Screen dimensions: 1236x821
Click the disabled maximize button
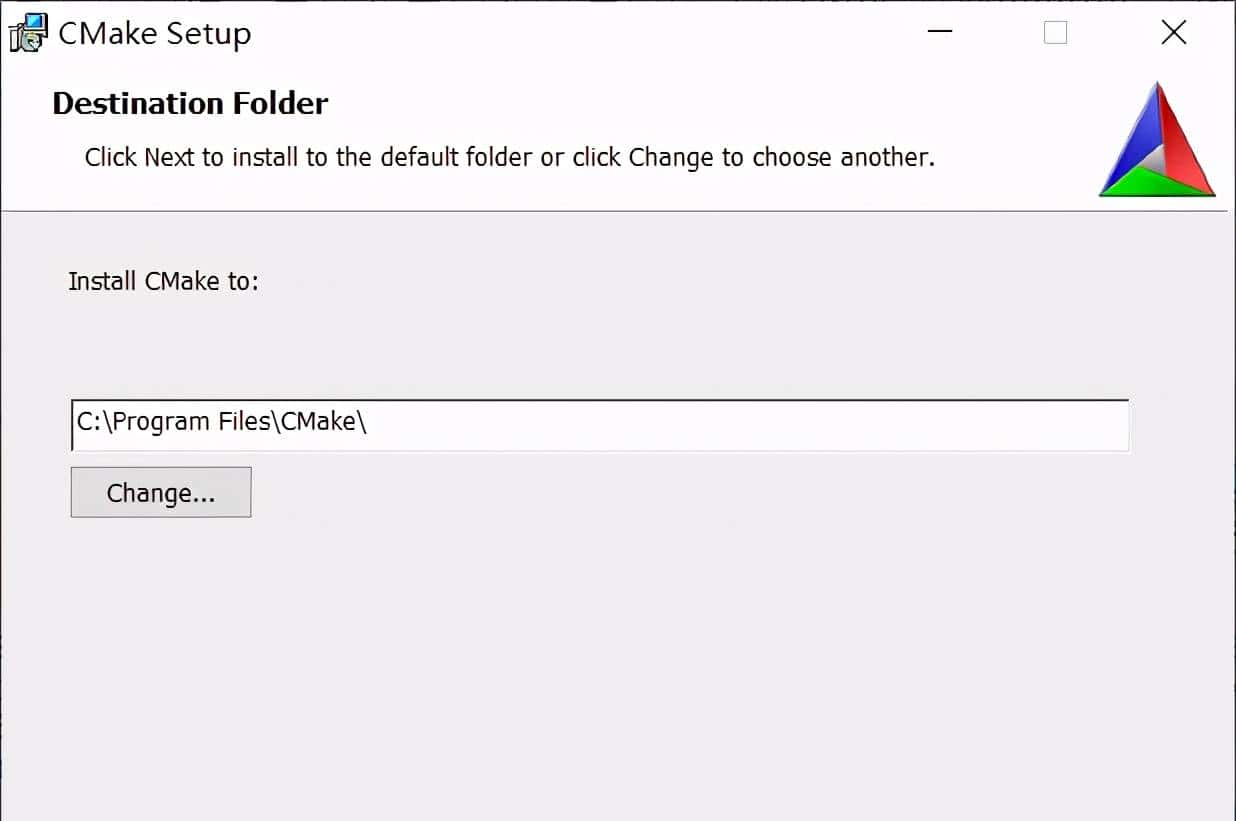[1055, 33]
